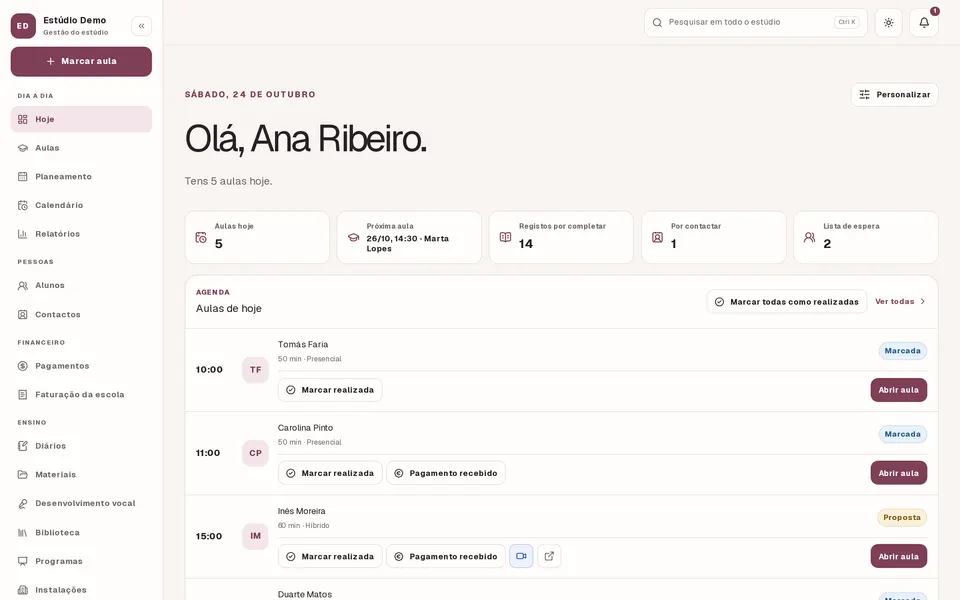
Task: Click the graduation cap icon beside Aulas
Action: [x=23, y=148]
